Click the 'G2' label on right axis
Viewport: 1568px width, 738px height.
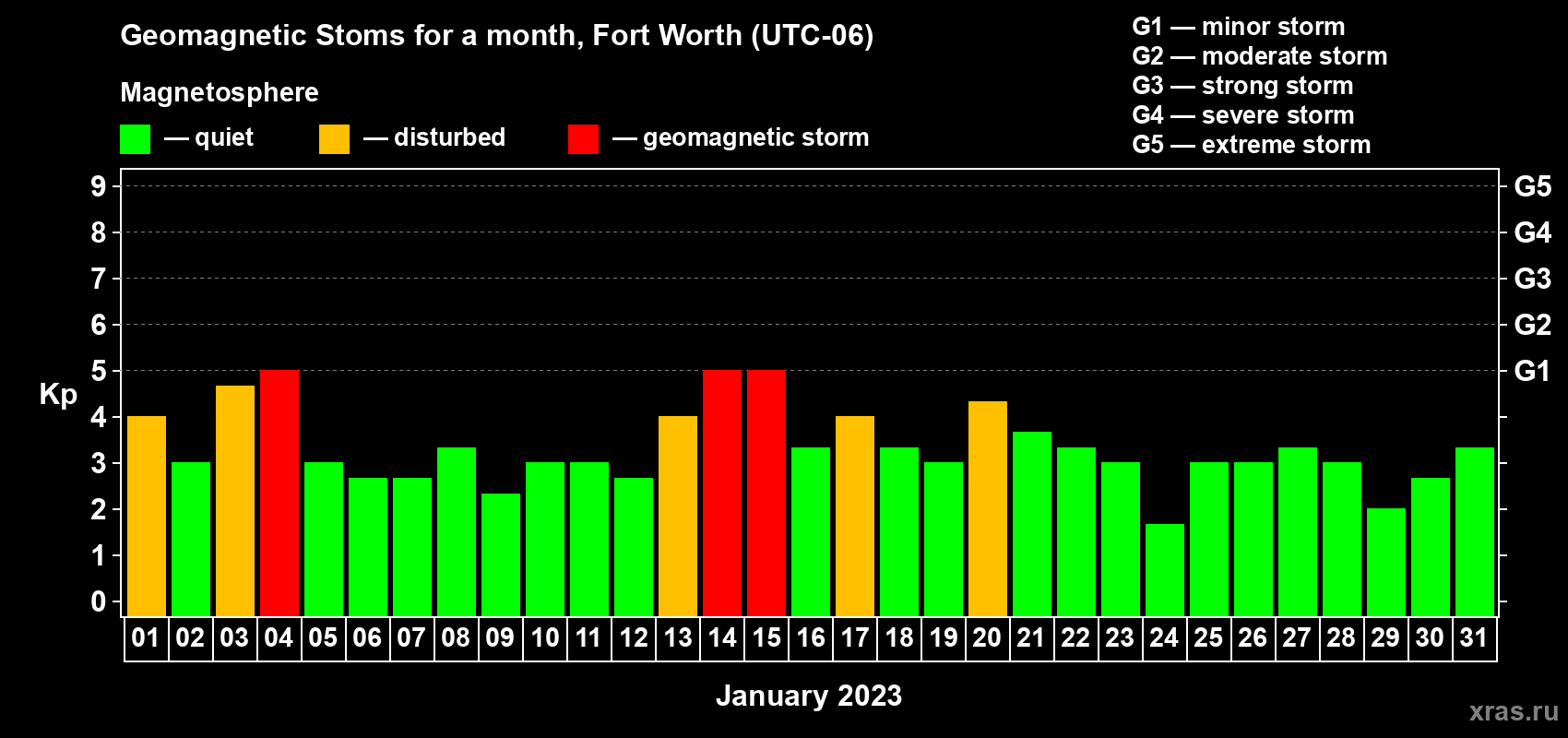[1533, 325]
